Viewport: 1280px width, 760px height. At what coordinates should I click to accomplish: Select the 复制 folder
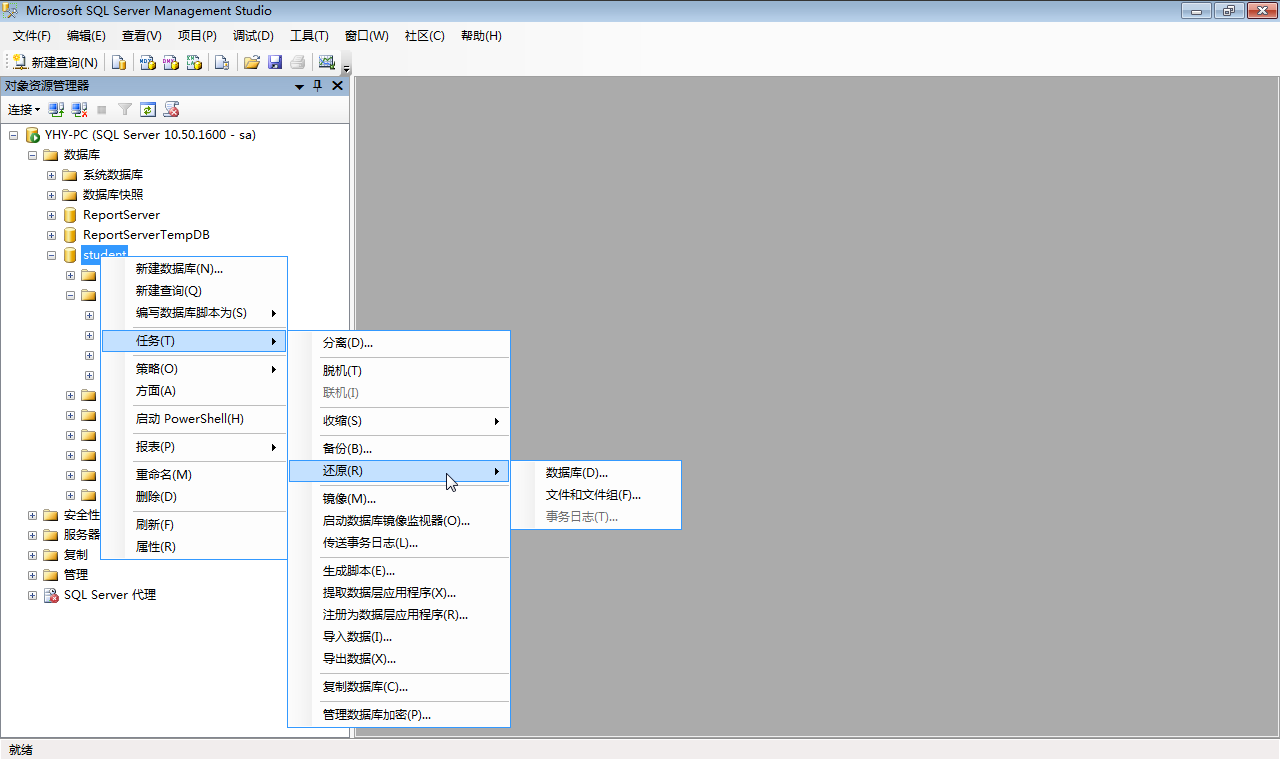tap(75, 555)
